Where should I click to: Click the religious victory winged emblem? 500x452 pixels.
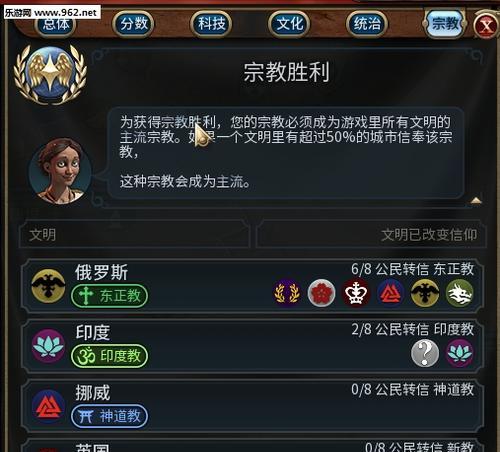[50, 74]
